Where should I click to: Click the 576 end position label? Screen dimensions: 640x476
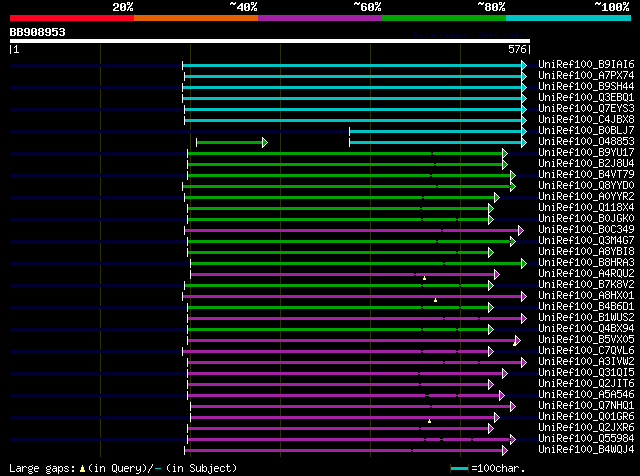pyautogui.click(x=517, y=49)
